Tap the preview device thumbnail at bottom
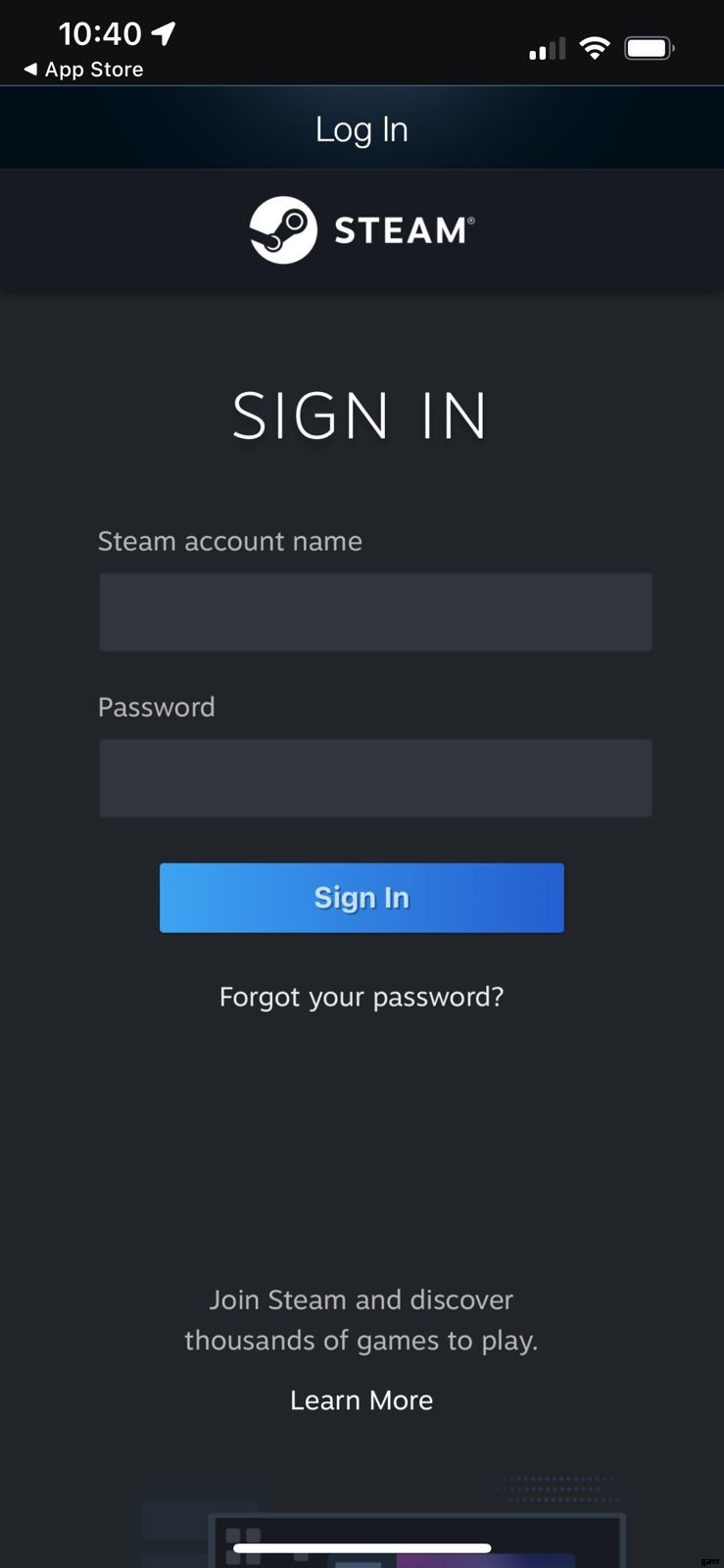The width and height of the screenshot is (724, 1568). (x=416, y=1539)
